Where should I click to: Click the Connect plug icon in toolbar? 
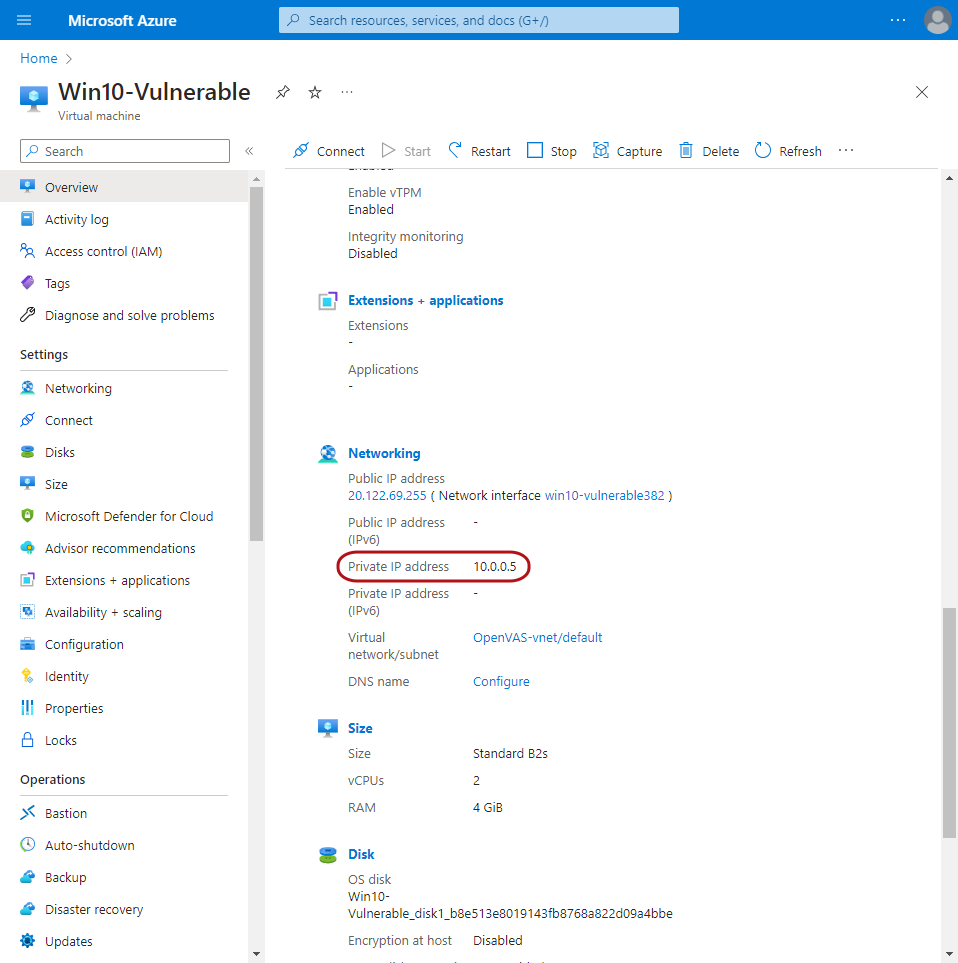[x=301, y=150]
